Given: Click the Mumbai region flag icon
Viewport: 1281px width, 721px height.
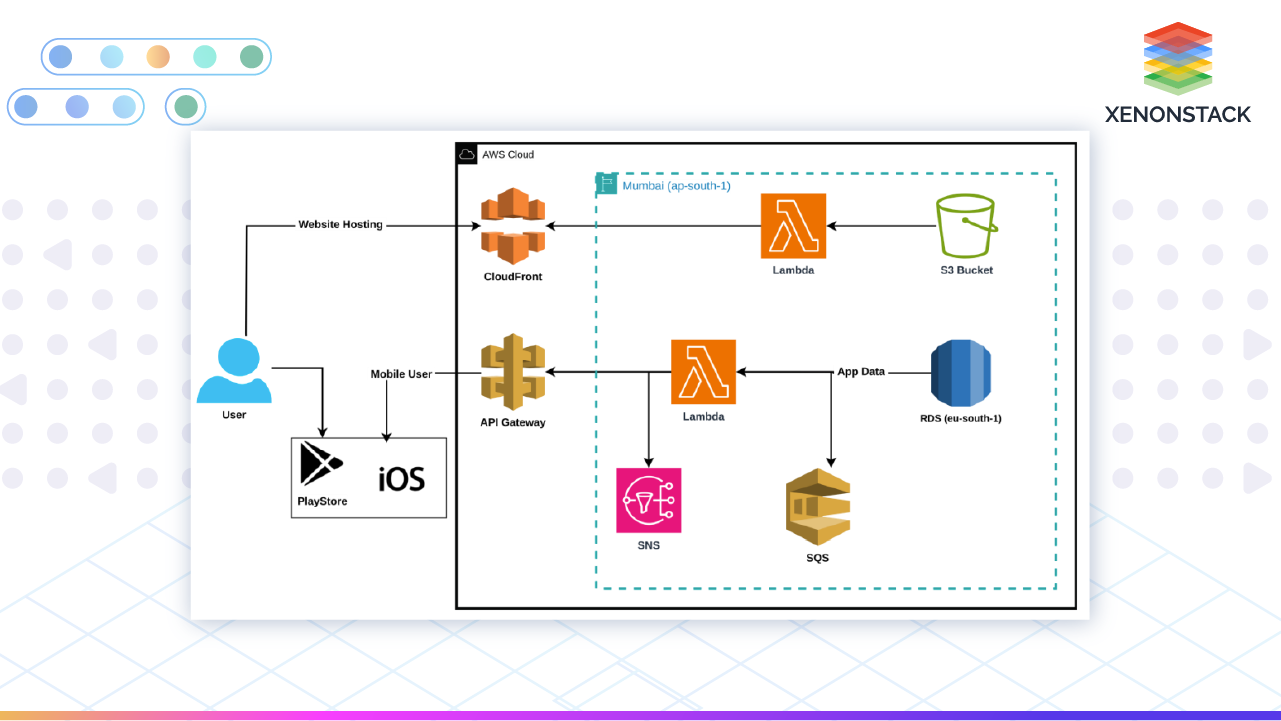Looking at the screenshot, I should click(x=606, y=184).
